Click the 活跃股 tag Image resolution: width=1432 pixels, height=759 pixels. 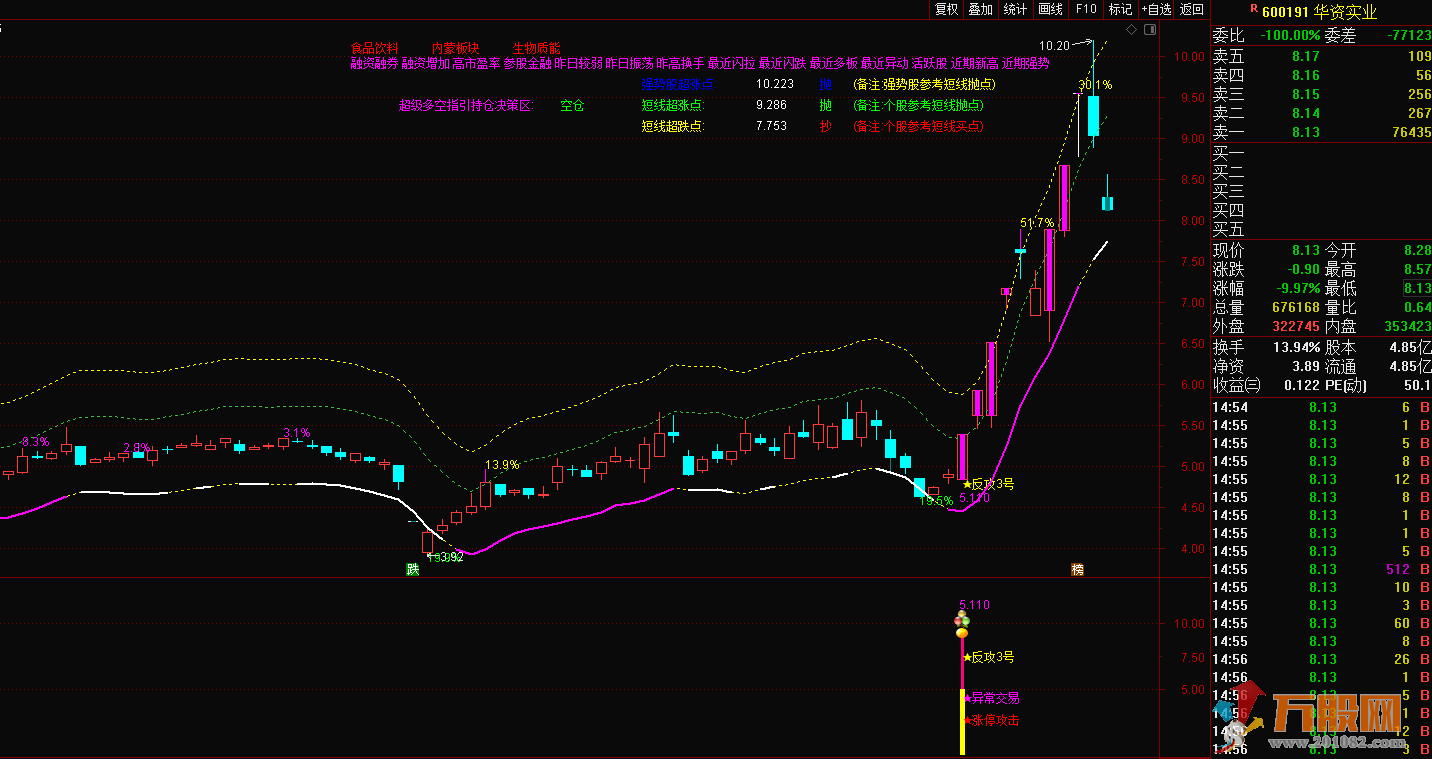click(x=927, y=64)
